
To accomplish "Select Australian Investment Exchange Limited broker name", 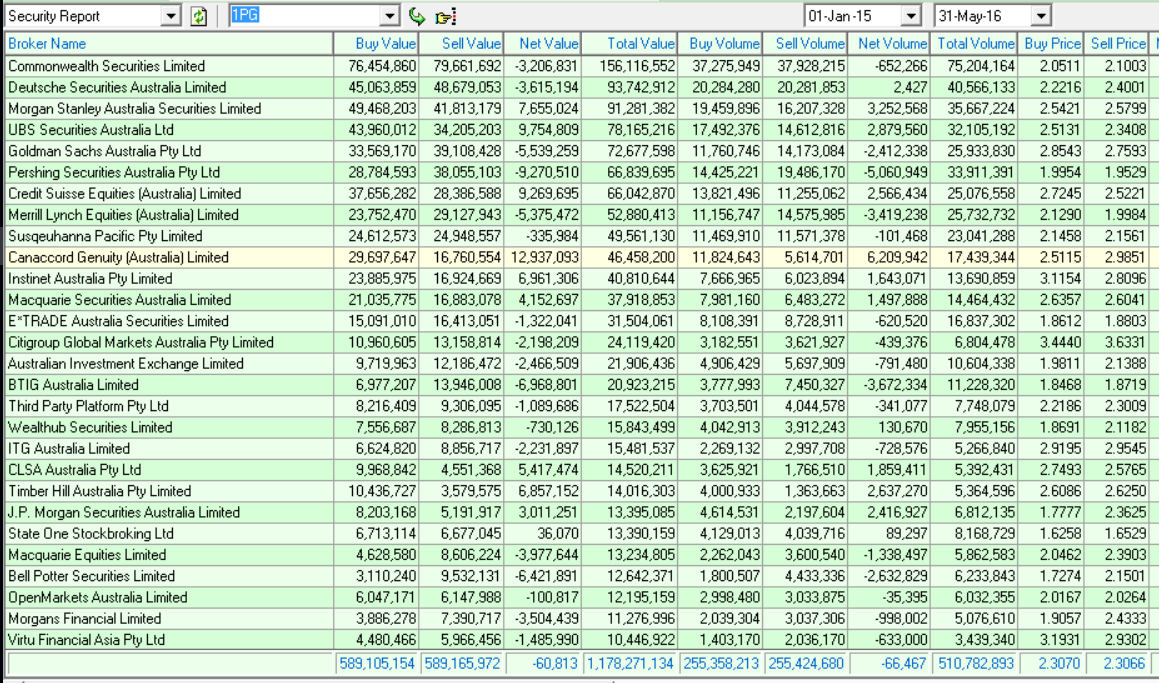I will [x=126, y=364].
